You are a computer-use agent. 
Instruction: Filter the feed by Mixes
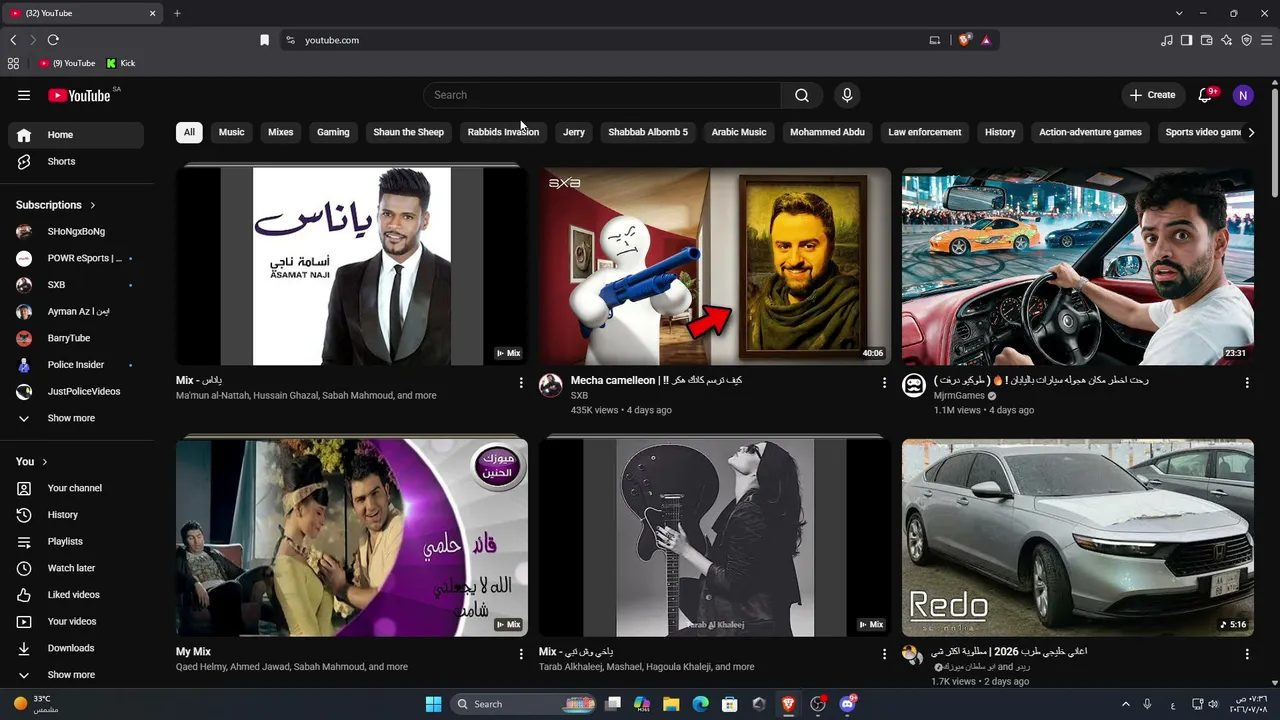281,132
